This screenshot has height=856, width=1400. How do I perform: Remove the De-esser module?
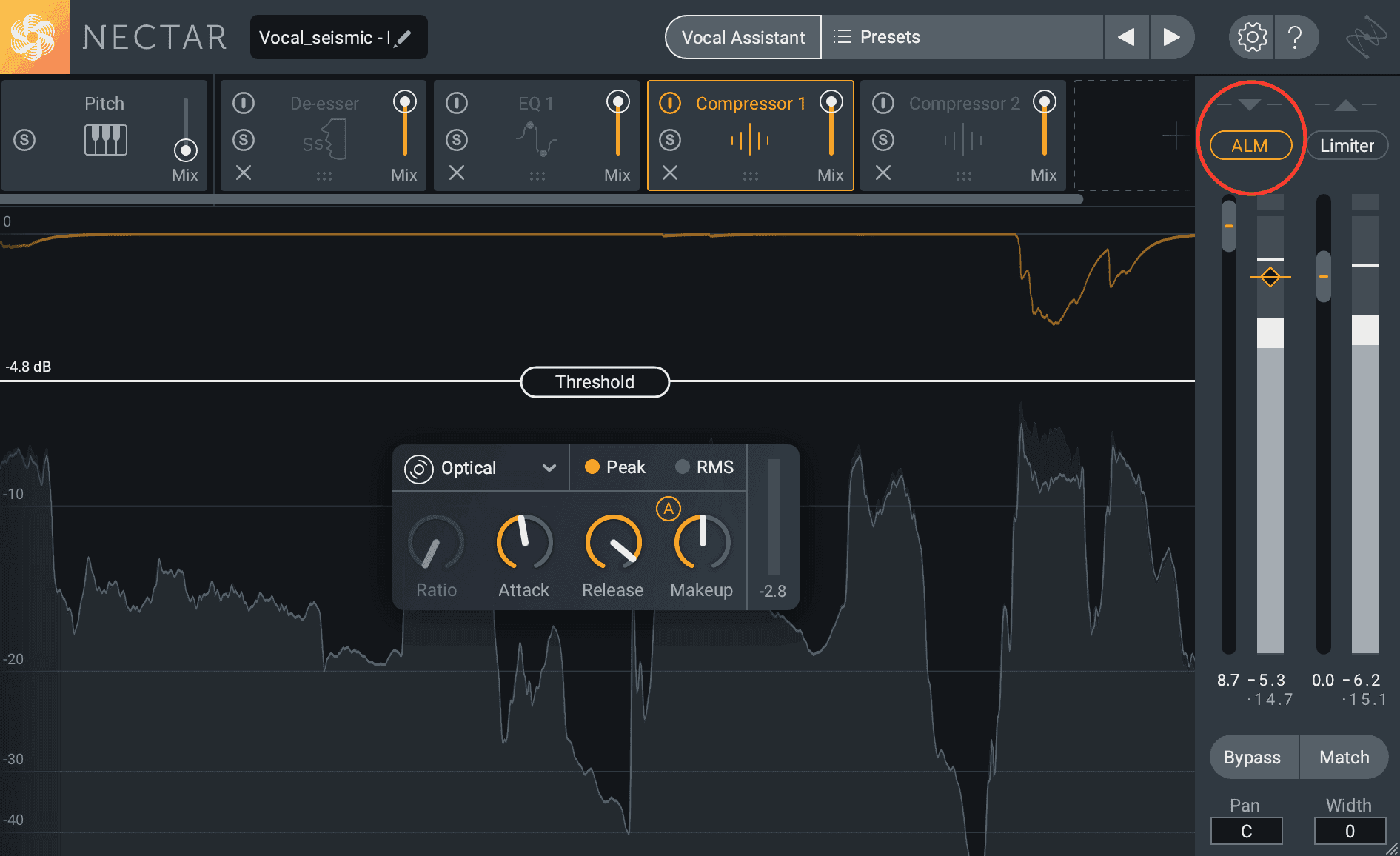click(x=244, y=173)
